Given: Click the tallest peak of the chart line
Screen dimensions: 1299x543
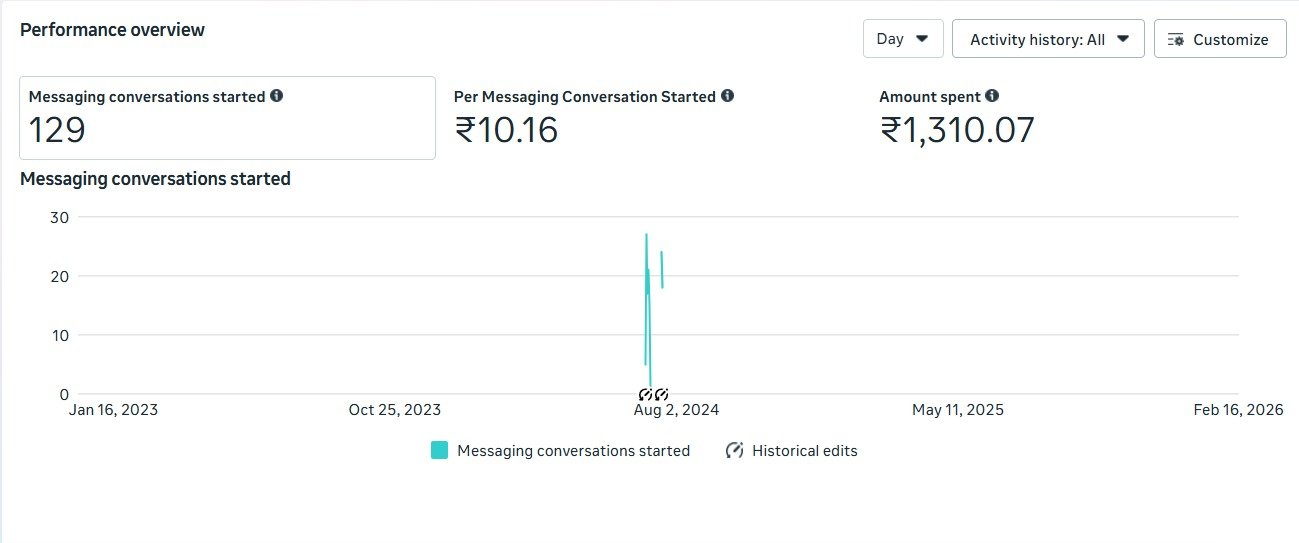Looking at the screenshot, I should 647,236.
